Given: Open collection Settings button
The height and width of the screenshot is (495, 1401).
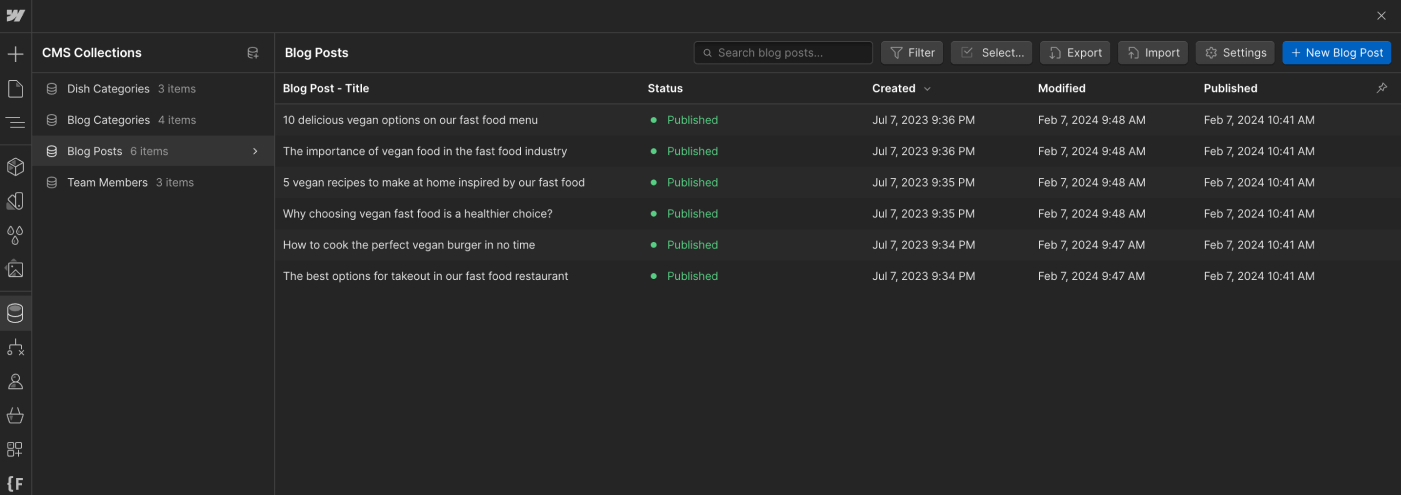Looking at the screenshot, I should 1235,53.
